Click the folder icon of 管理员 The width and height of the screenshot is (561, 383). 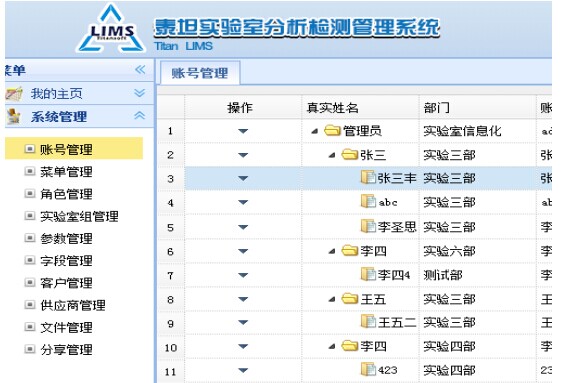pyautogui.click(x=332, y=131)
